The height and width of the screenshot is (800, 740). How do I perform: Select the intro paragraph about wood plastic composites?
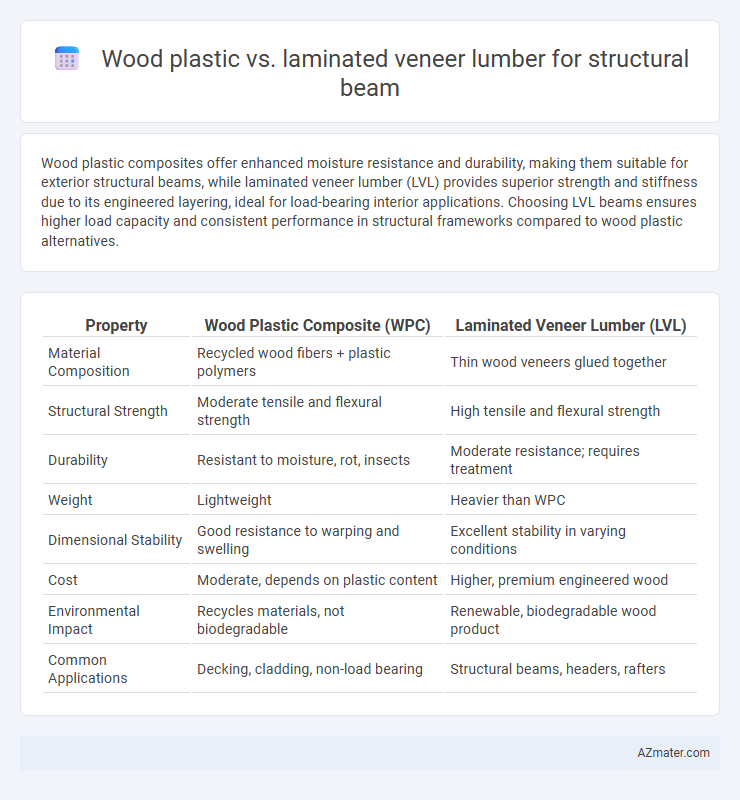[369, 202]
